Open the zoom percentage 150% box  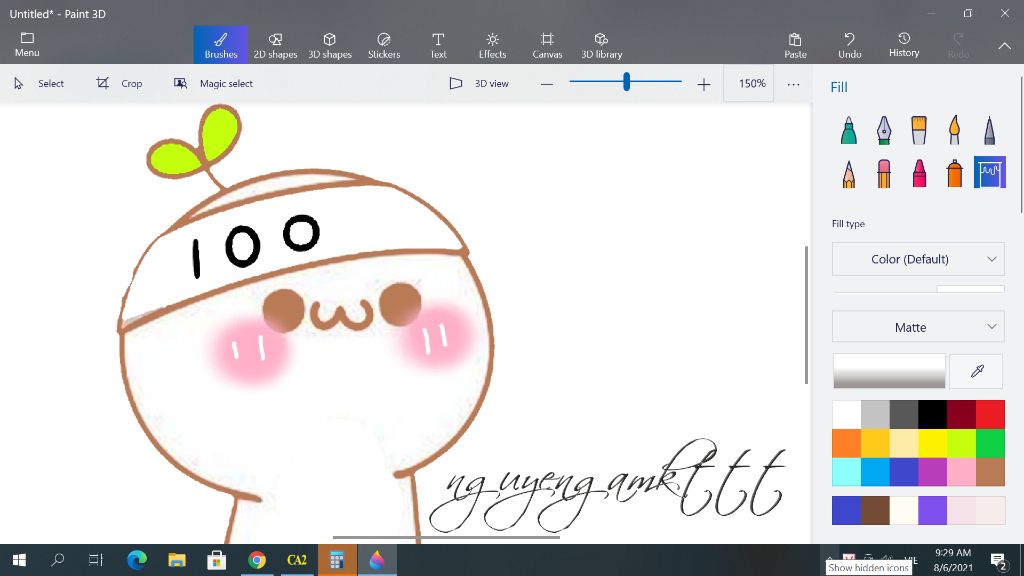point(752,84)
